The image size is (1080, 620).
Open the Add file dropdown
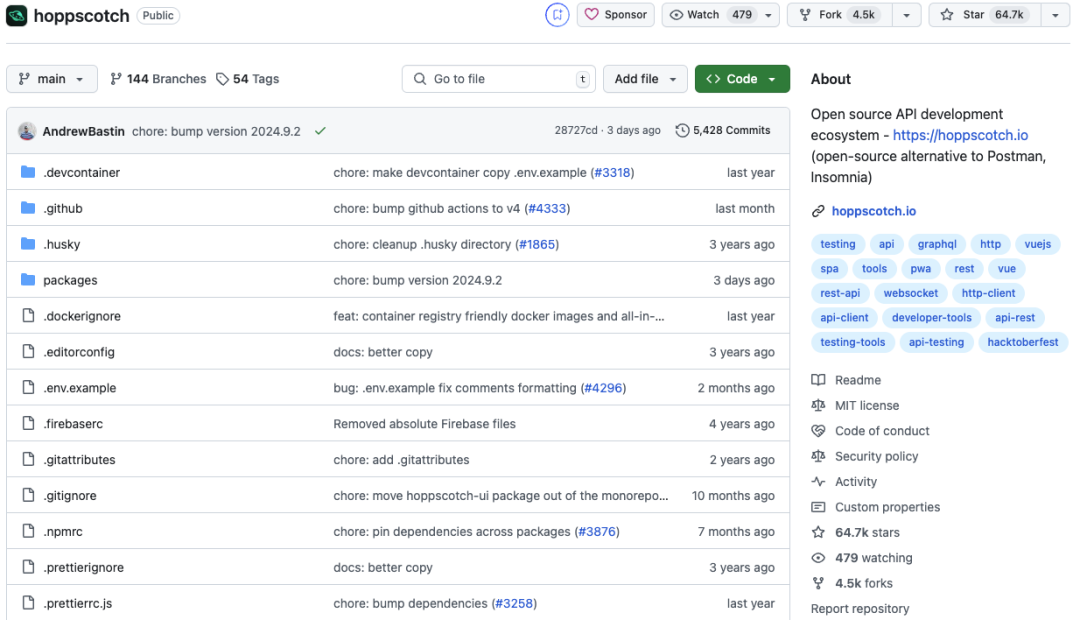point(645,79)
